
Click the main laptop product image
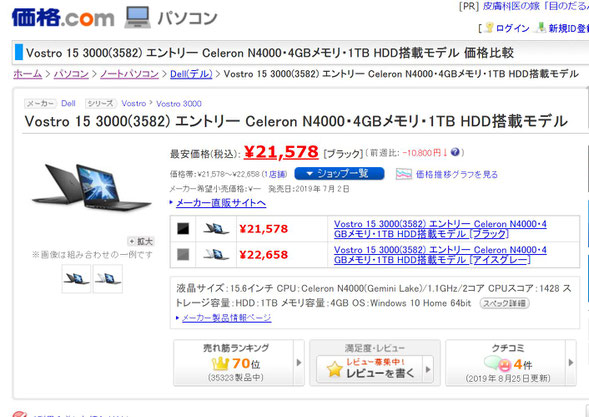click(92, 187)
